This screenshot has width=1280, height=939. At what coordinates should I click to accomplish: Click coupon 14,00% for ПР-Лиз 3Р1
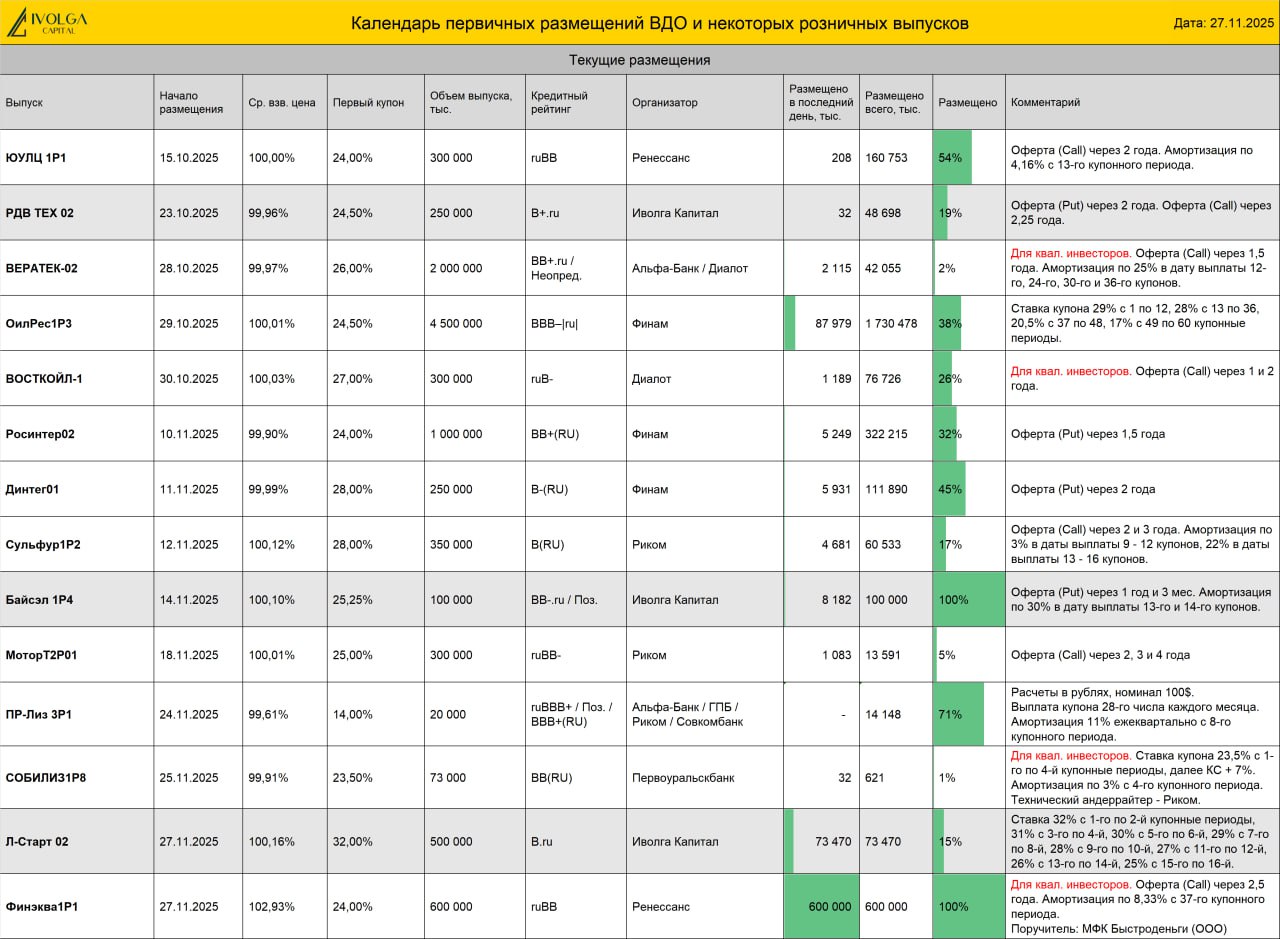point(353,714)
